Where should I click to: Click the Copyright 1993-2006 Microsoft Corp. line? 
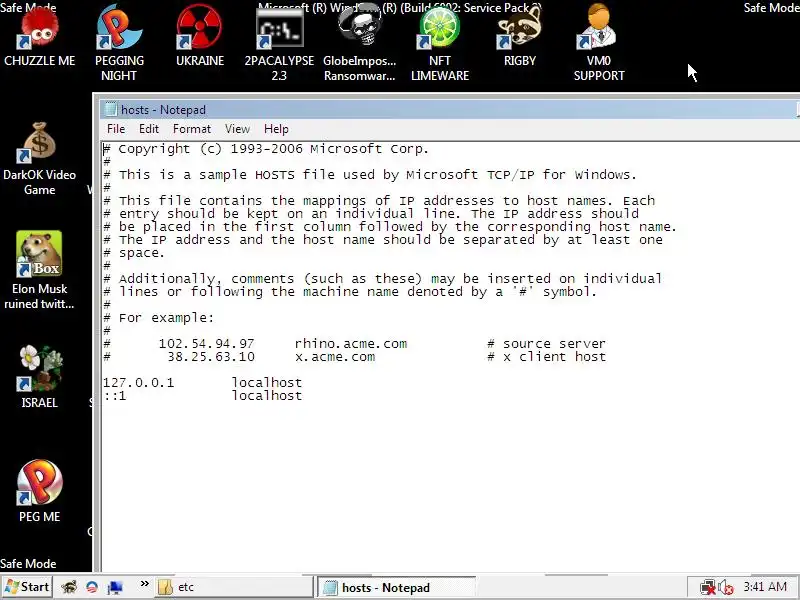[266, 149]
